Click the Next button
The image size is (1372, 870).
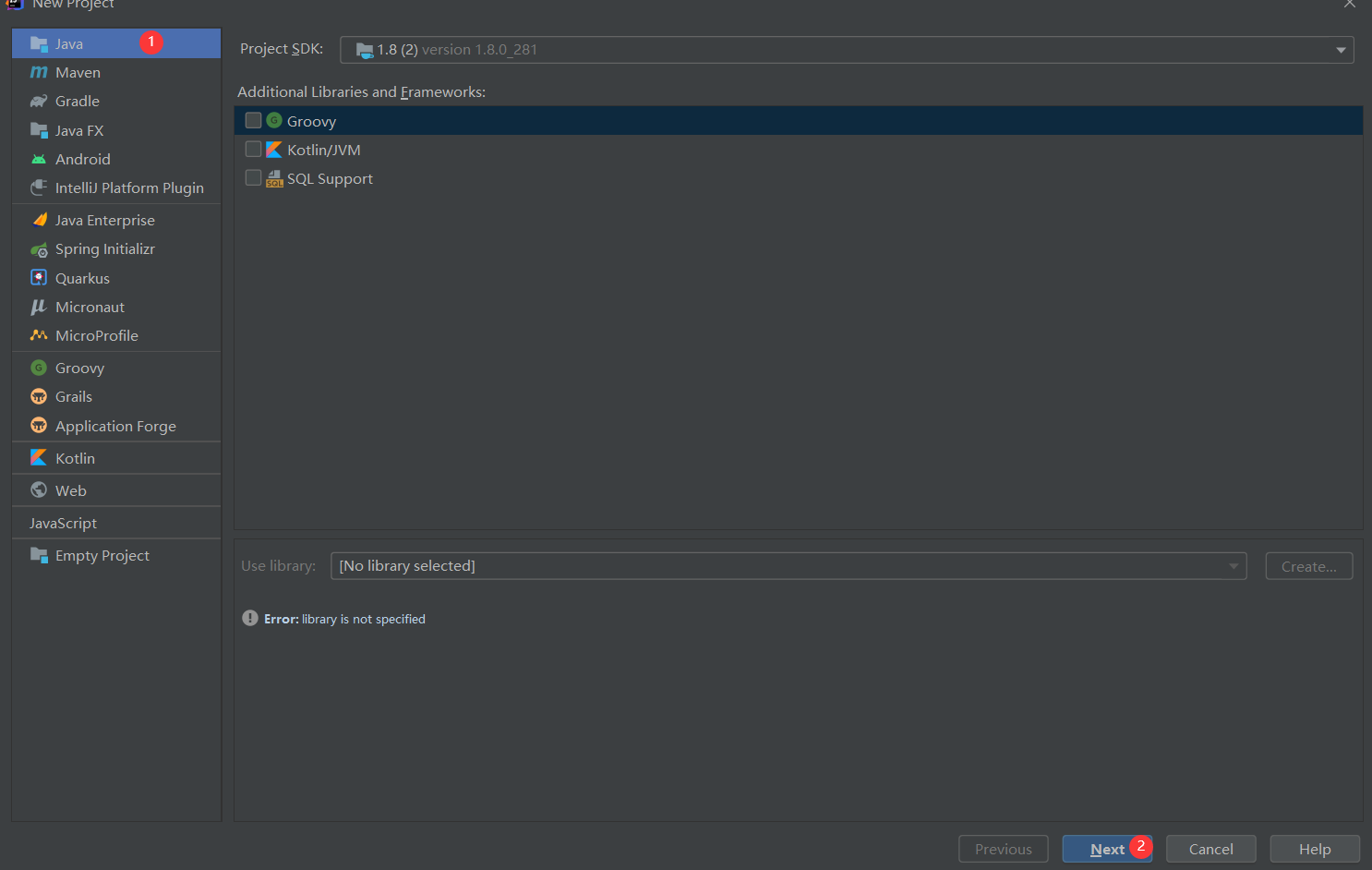1107,849
